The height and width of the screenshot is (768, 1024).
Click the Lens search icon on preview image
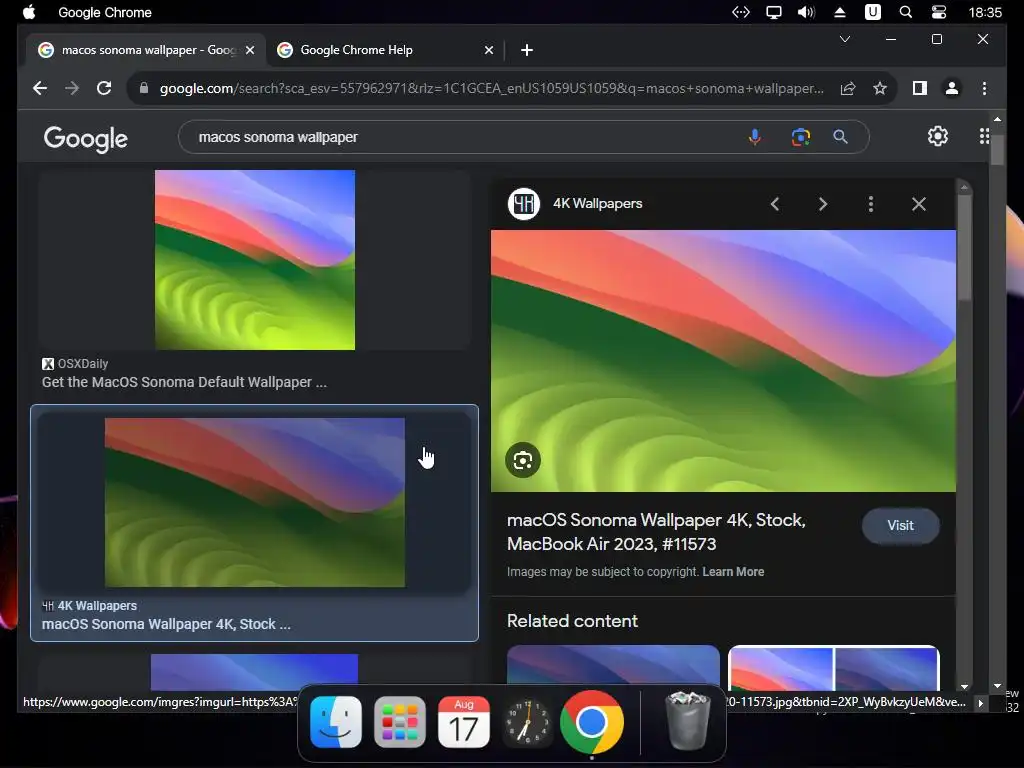(522, 460)
